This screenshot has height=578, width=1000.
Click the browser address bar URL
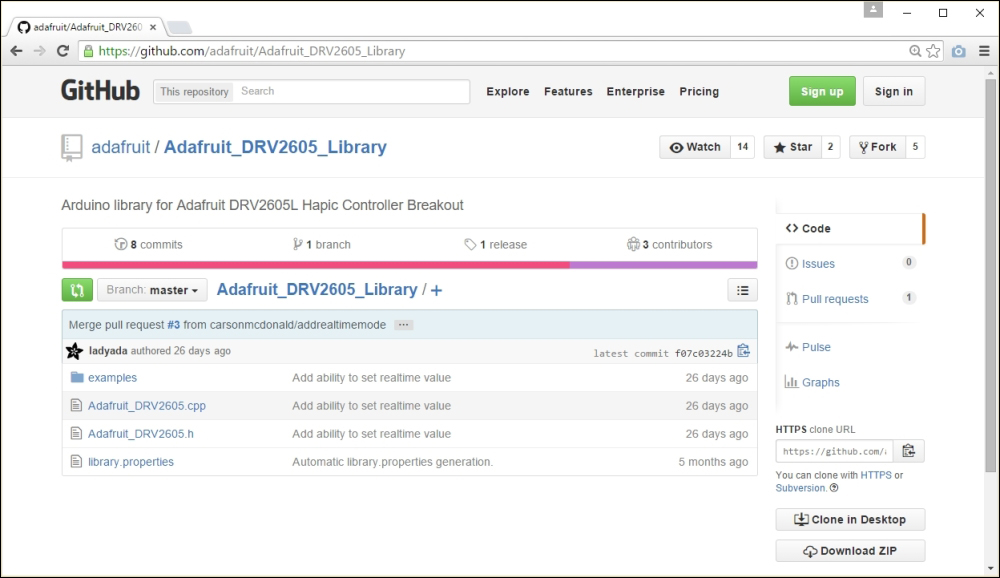[x=252, y=51]
